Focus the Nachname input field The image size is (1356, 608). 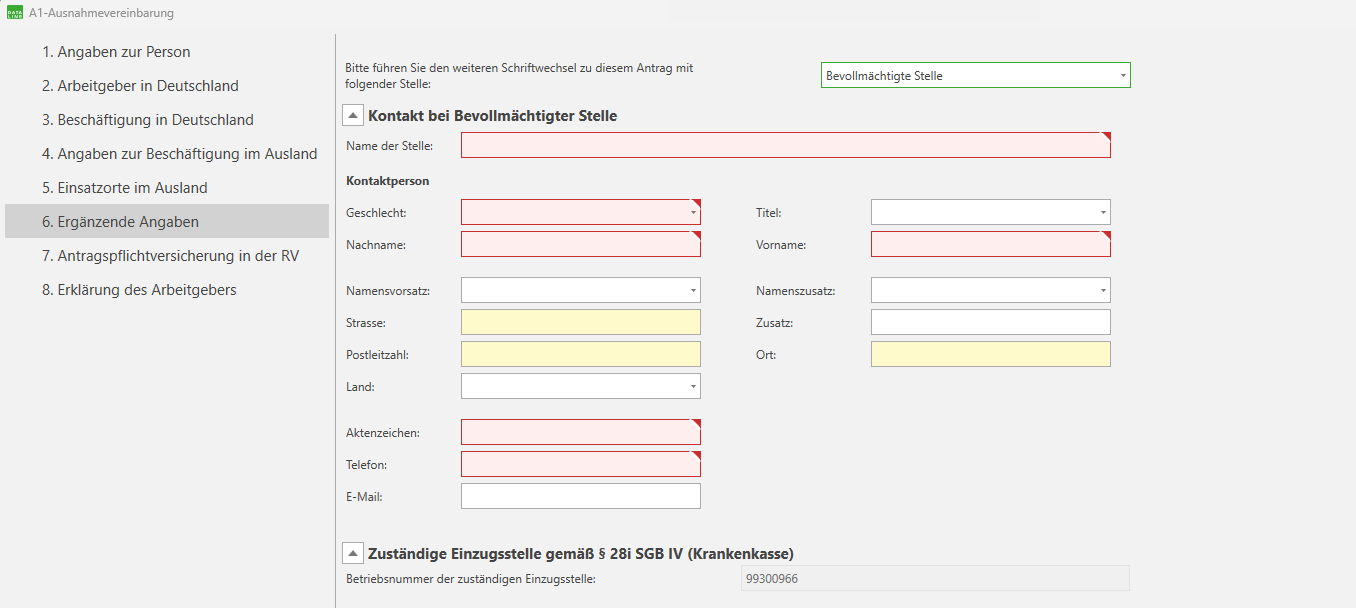pos(580,244)
